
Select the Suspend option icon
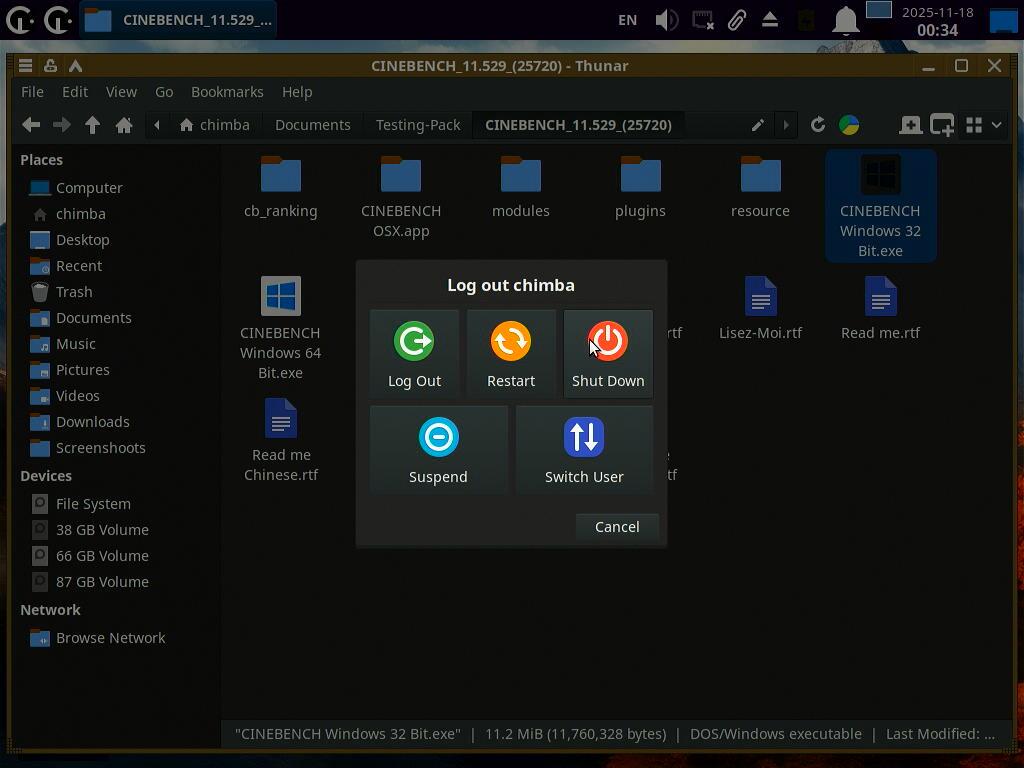[x=438, y=438]
